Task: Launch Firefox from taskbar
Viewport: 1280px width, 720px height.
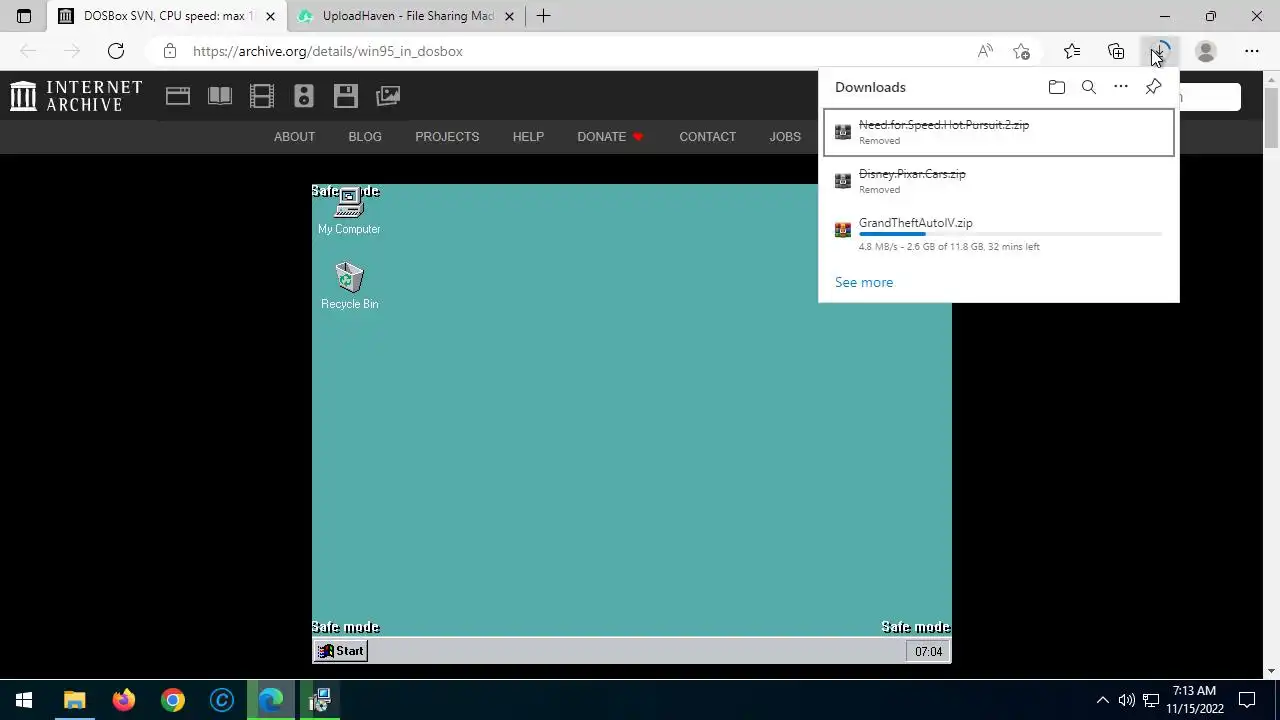Action: [x=124, y=700]
